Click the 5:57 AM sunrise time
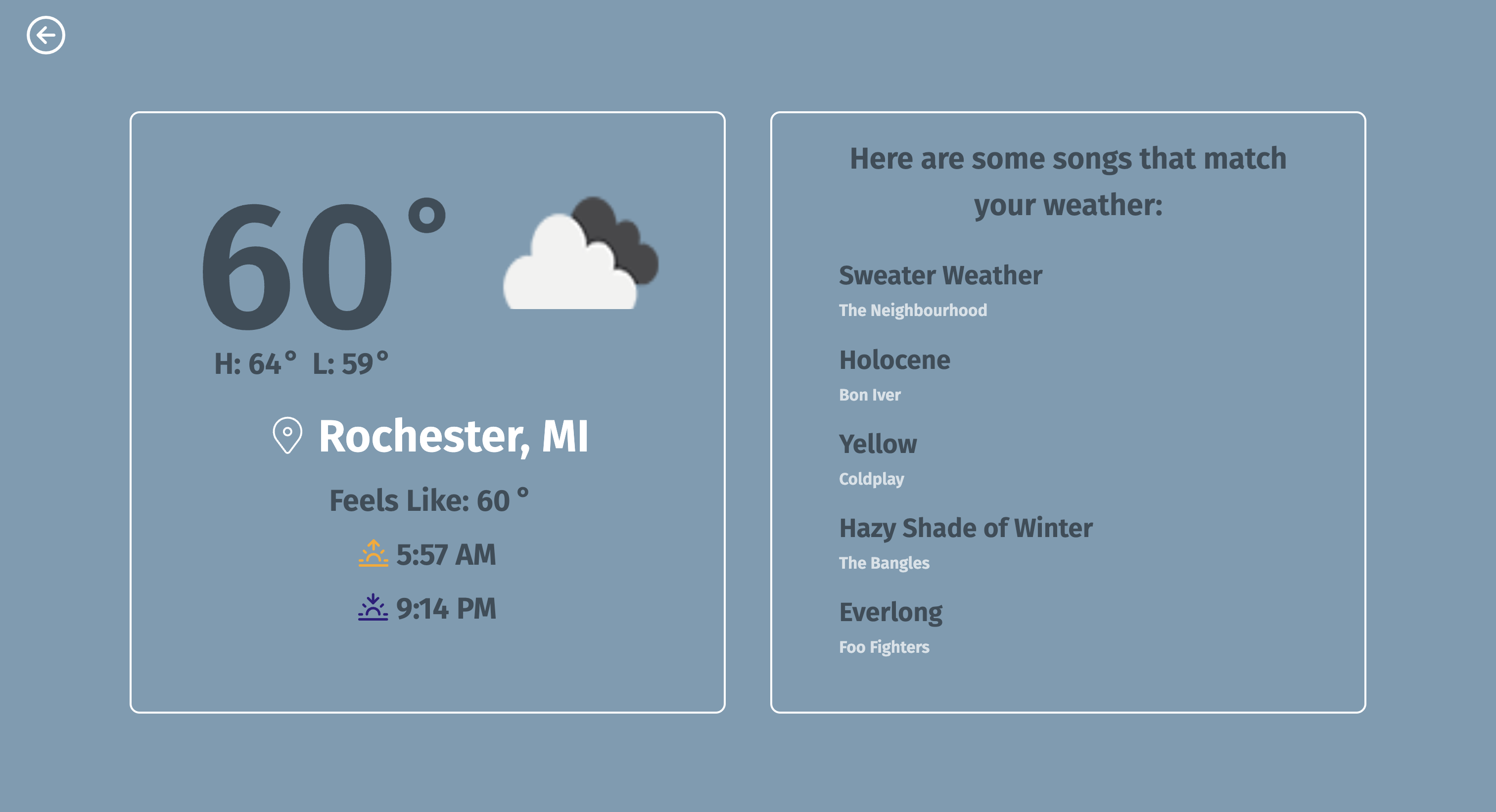Viewport: 1496px width, 812px height. pos(446,554)
